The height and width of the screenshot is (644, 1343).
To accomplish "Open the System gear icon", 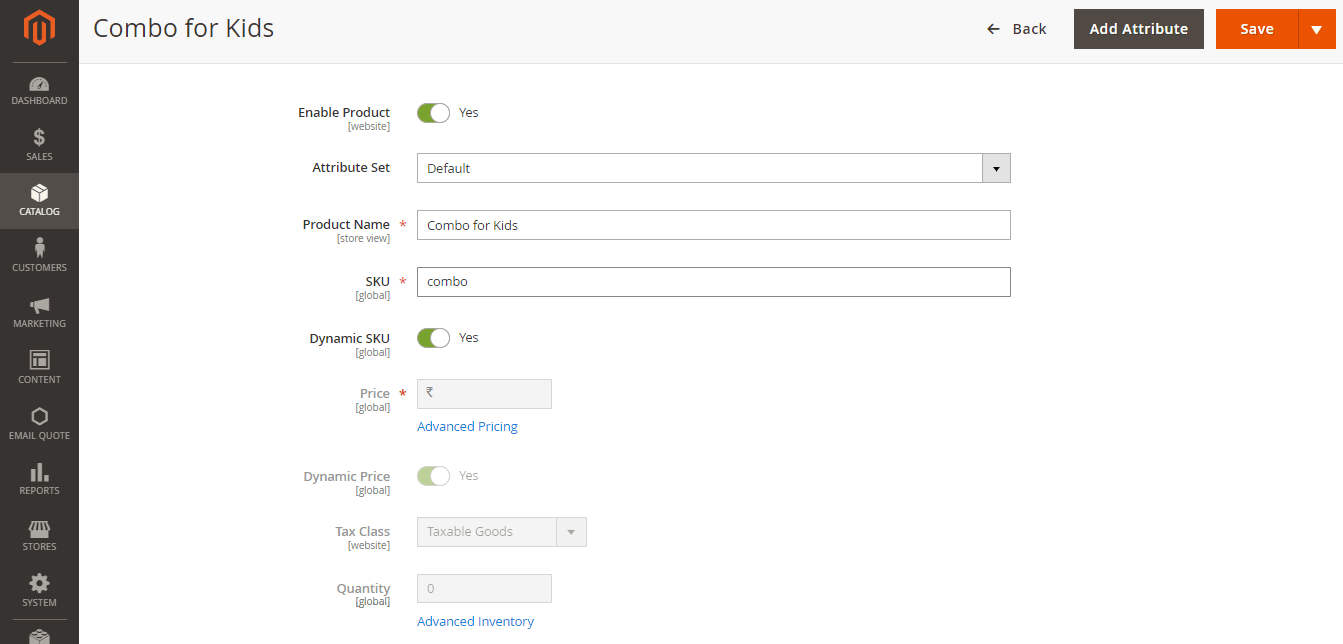I will click(x=39, y=583).
